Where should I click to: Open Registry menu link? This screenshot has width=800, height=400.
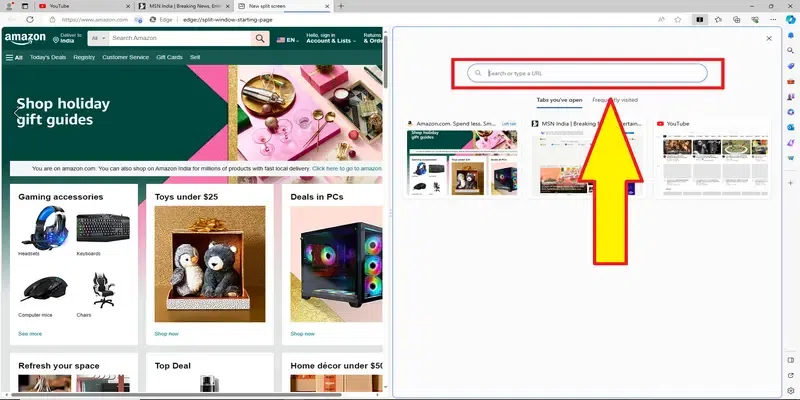click(x=84, y=58)
